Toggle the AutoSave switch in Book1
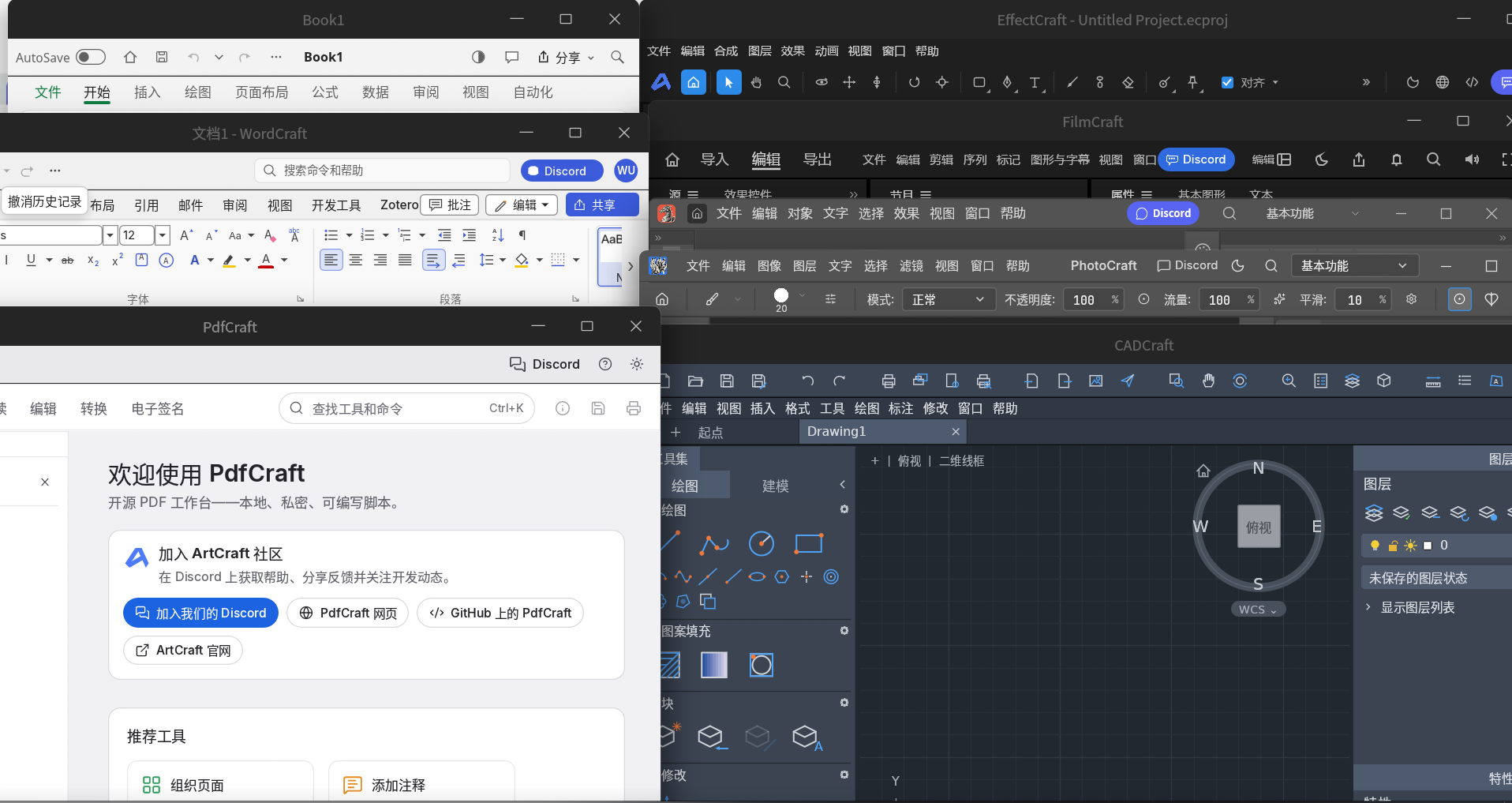 pos(91,57)
